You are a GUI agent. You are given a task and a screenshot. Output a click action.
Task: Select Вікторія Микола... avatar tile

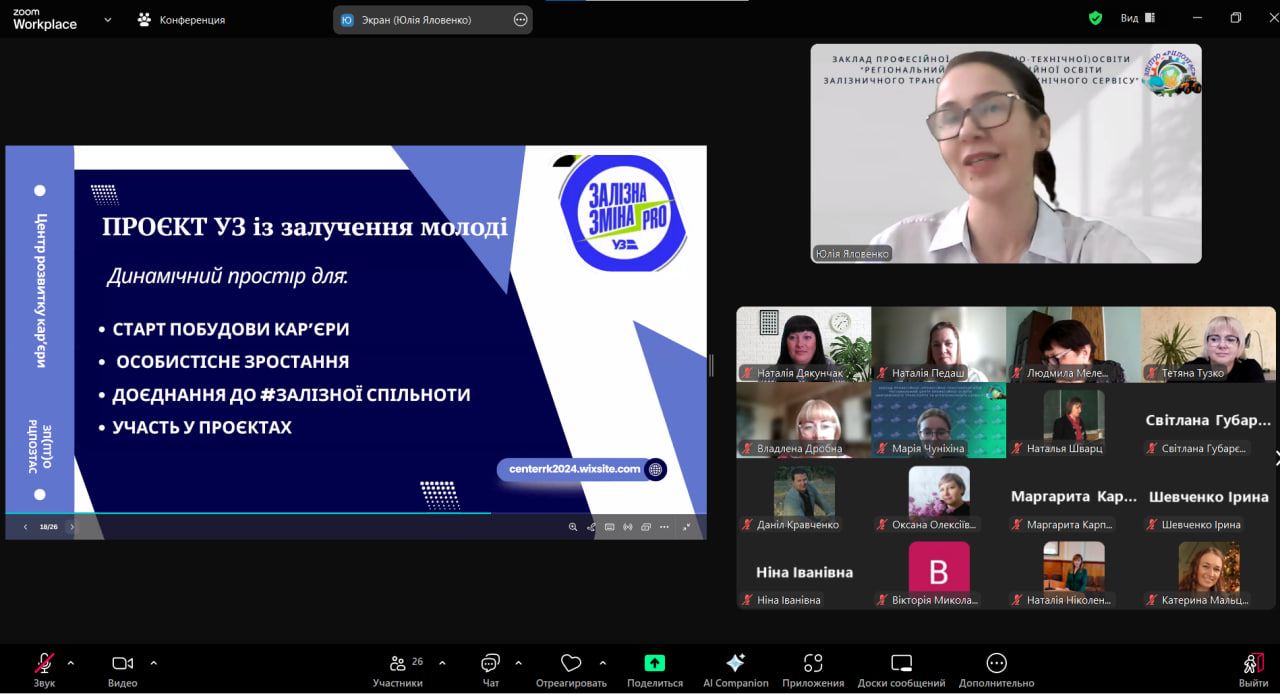938,572
